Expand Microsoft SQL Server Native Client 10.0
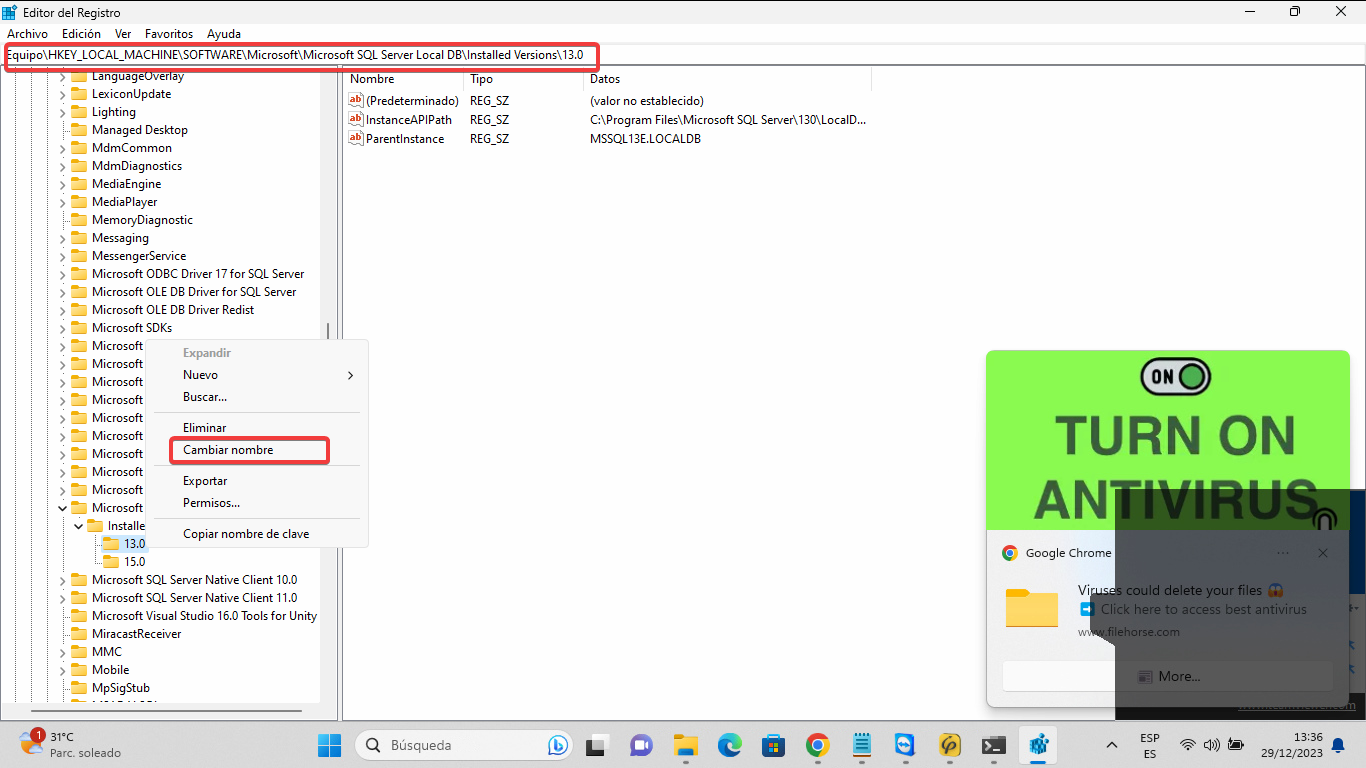Viewport: 1366px width, 768px height. 62,580
